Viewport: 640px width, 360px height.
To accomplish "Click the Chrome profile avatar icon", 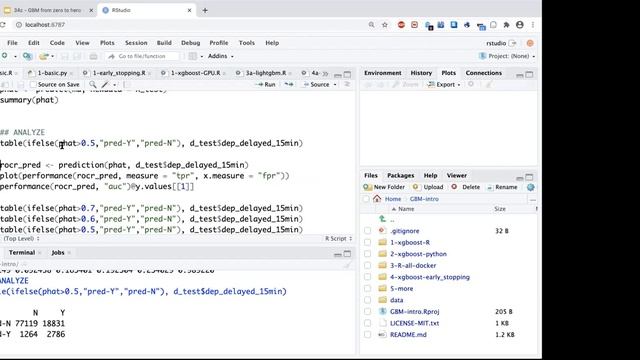I will tap(520, 25).
